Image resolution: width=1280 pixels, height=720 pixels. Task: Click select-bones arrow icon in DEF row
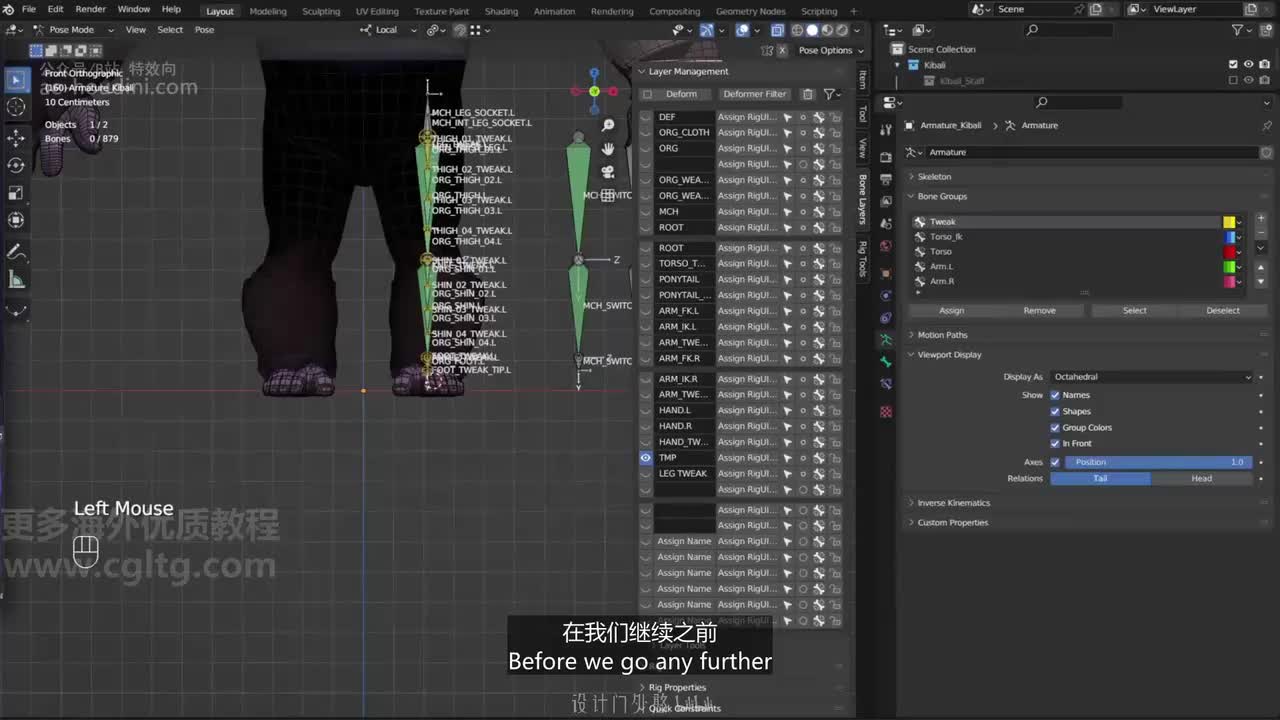coord(787,117)
